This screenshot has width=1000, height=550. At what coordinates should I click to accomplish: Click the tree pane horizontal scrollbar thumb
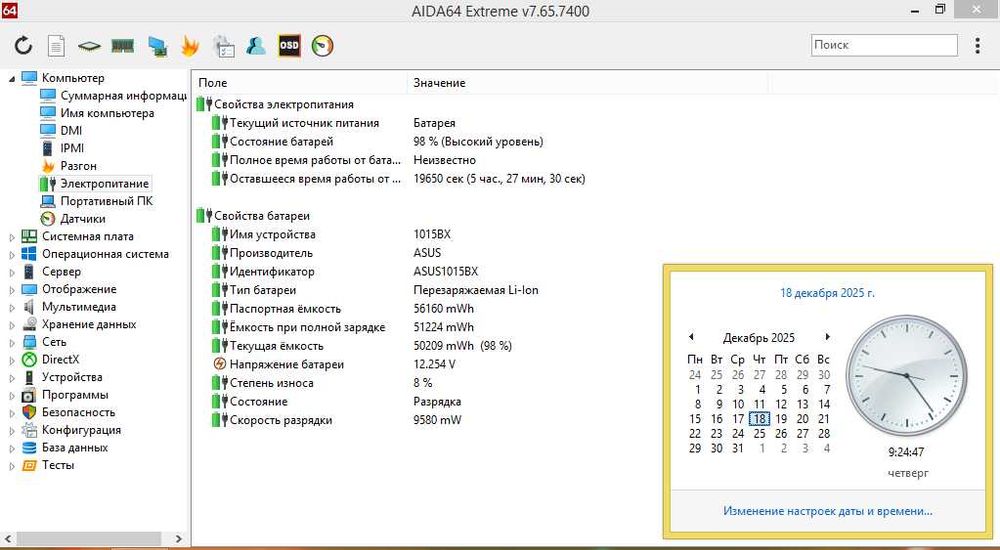(89, 539)
